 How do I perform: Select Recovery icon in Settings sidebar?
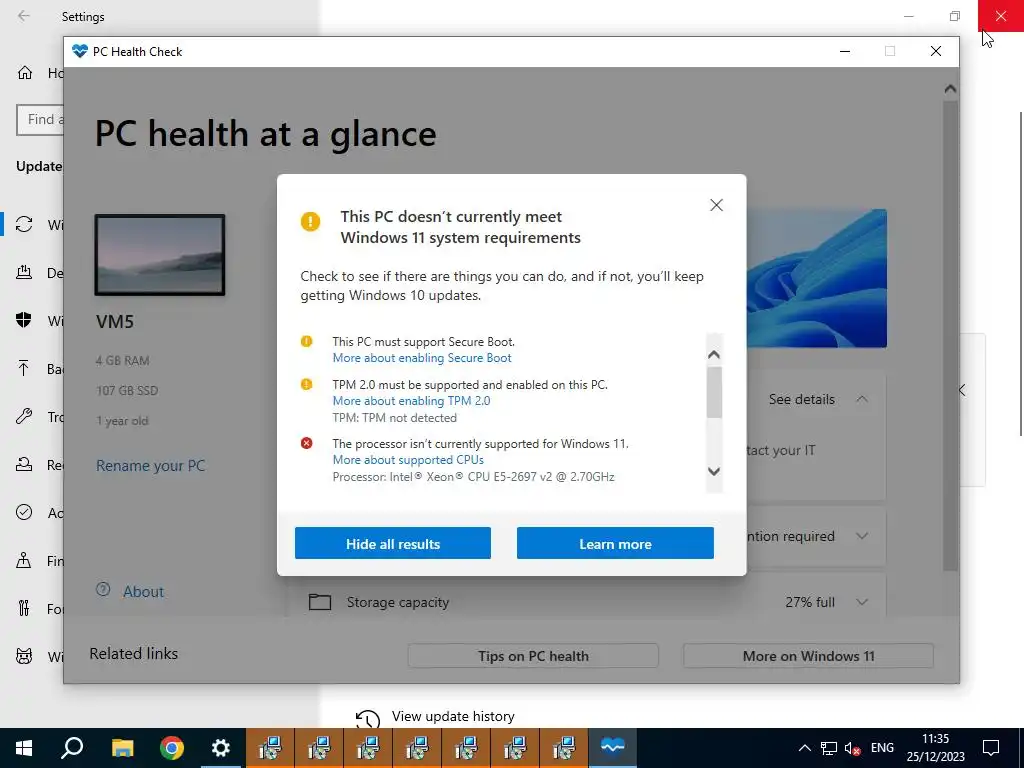(x=24, y=464)
